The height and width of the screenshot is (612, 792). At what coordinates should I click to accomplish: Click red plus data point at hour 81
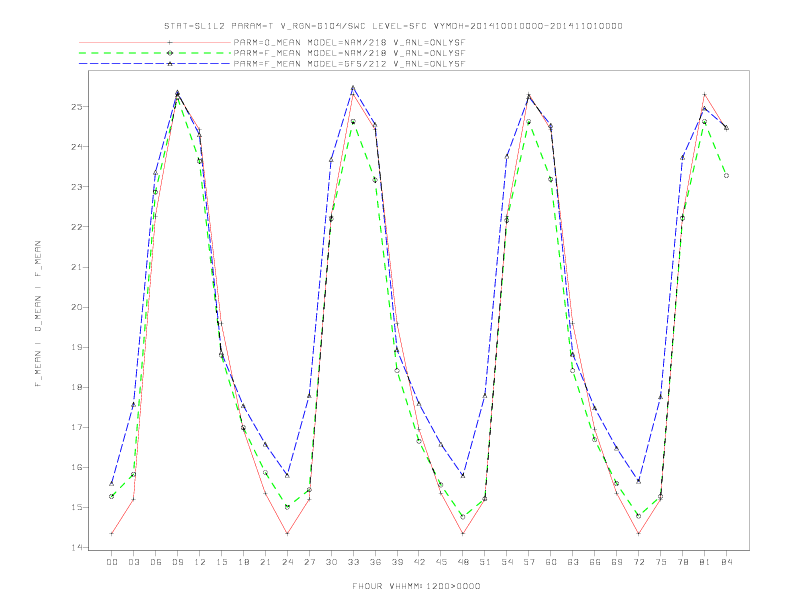point(705,94)
